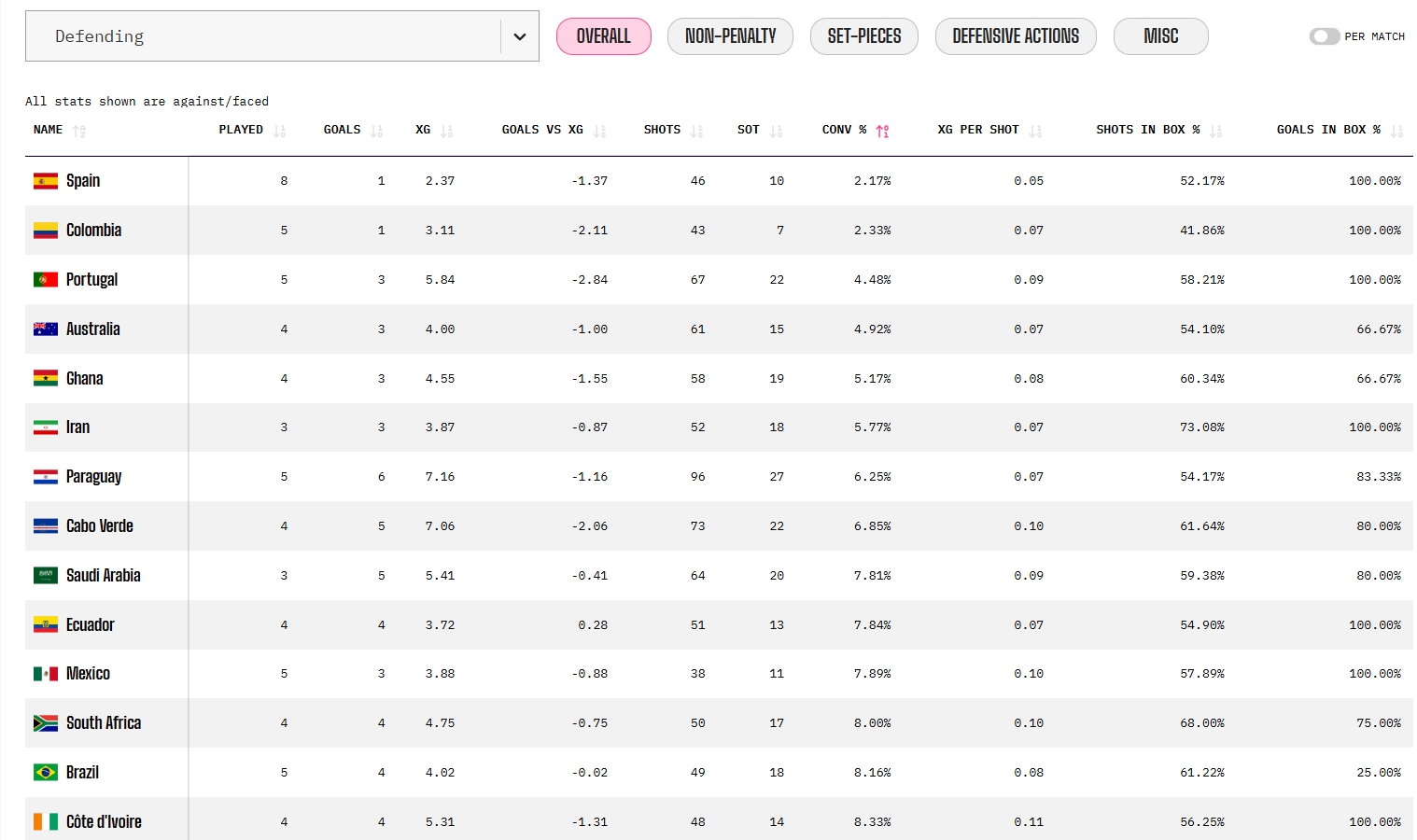Click the SHOTS IN BOX % header text

click(1147, 130)
